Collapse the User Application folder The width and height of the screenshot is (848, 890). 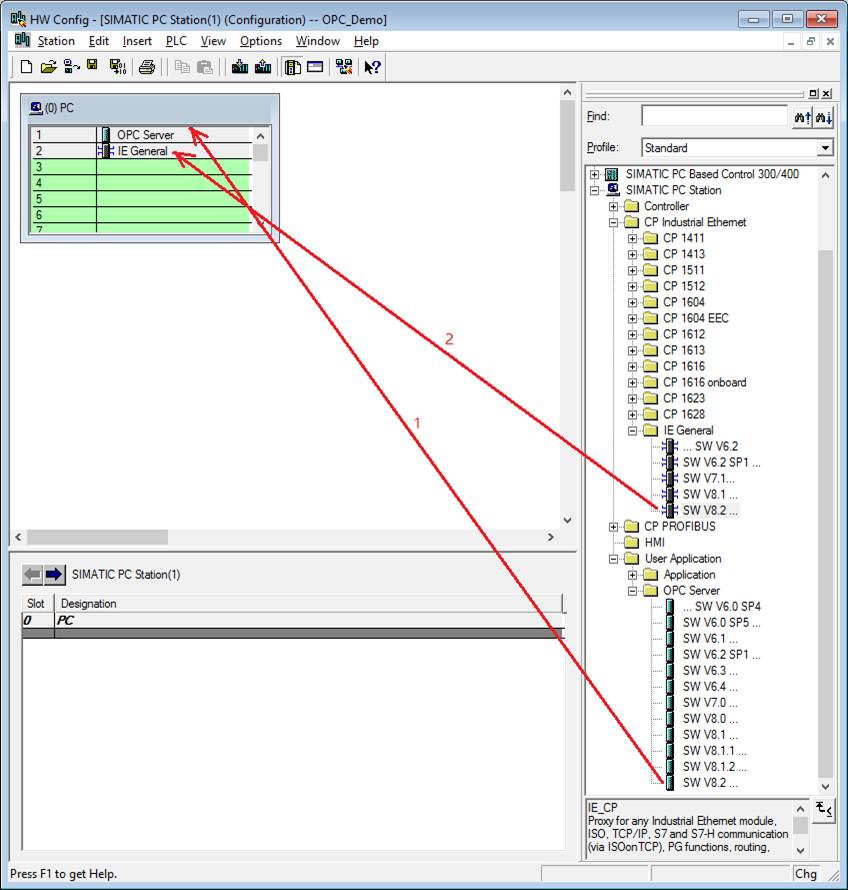(614, 559)
